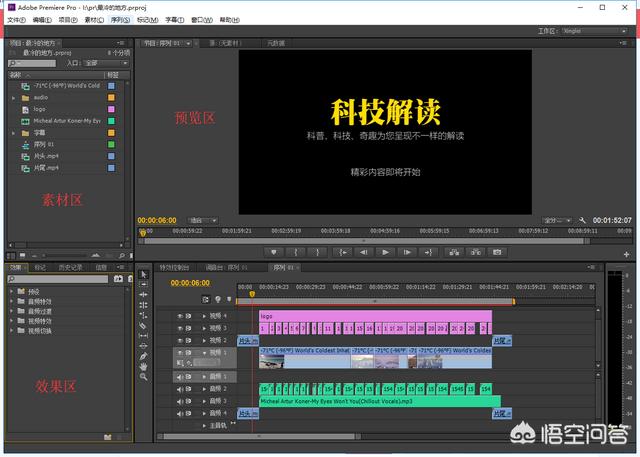The image size is (640, 457).
Task: Open program monitor zoom level dropdown
Action: [203, 220]
